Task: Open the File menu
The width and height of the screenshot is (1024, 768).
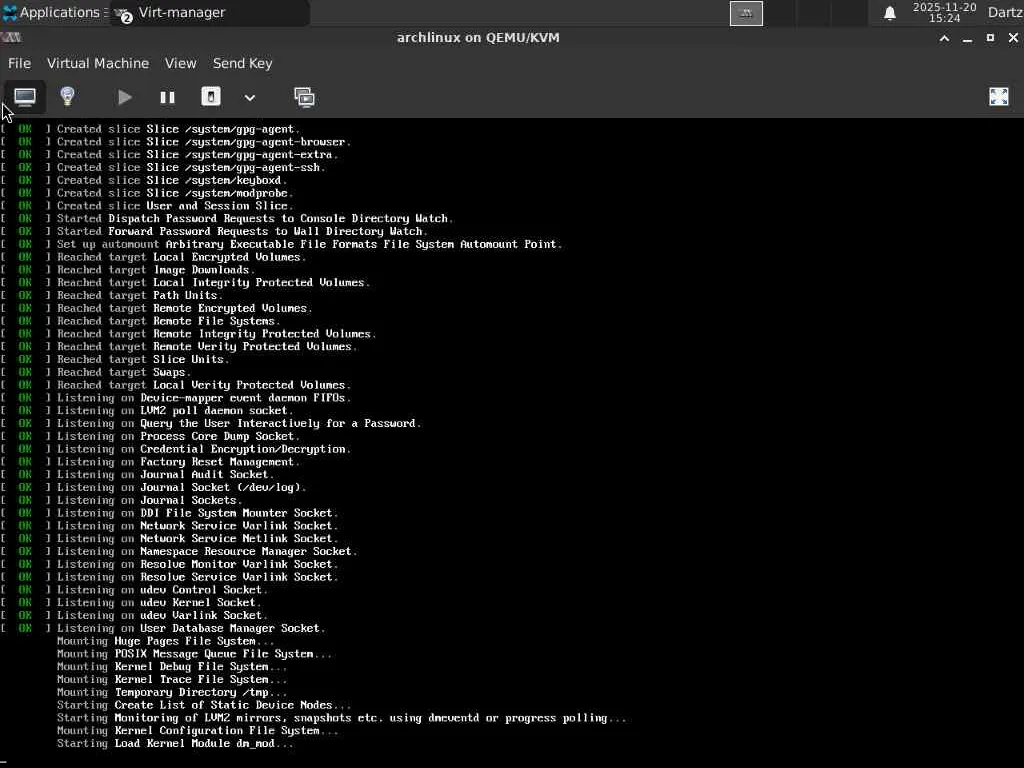Action: pos(19,63)
